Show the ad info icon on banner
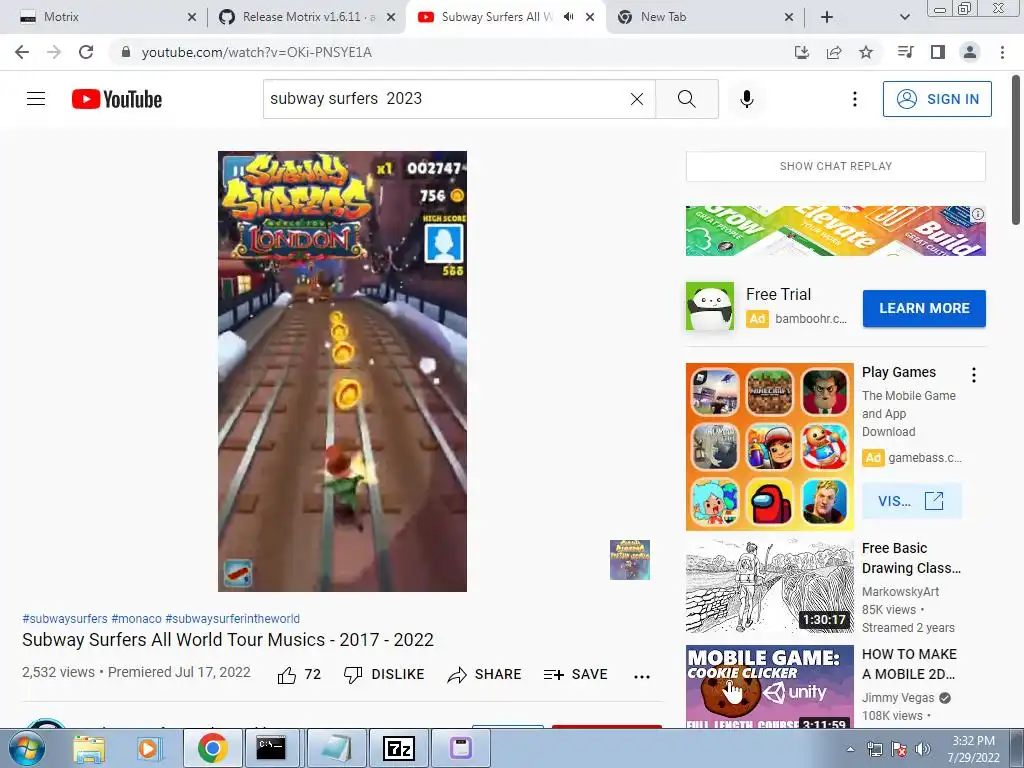 point(978,214)
